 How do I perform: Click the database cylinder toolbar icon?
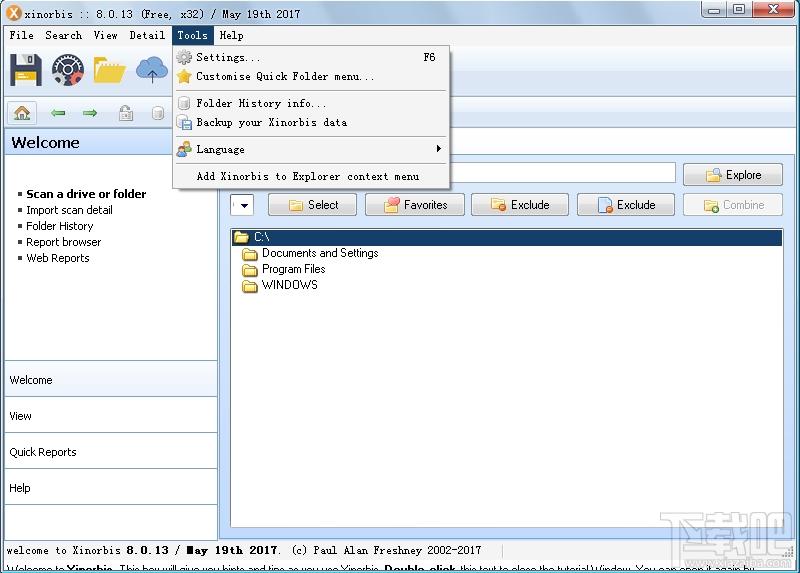[158, 112]
